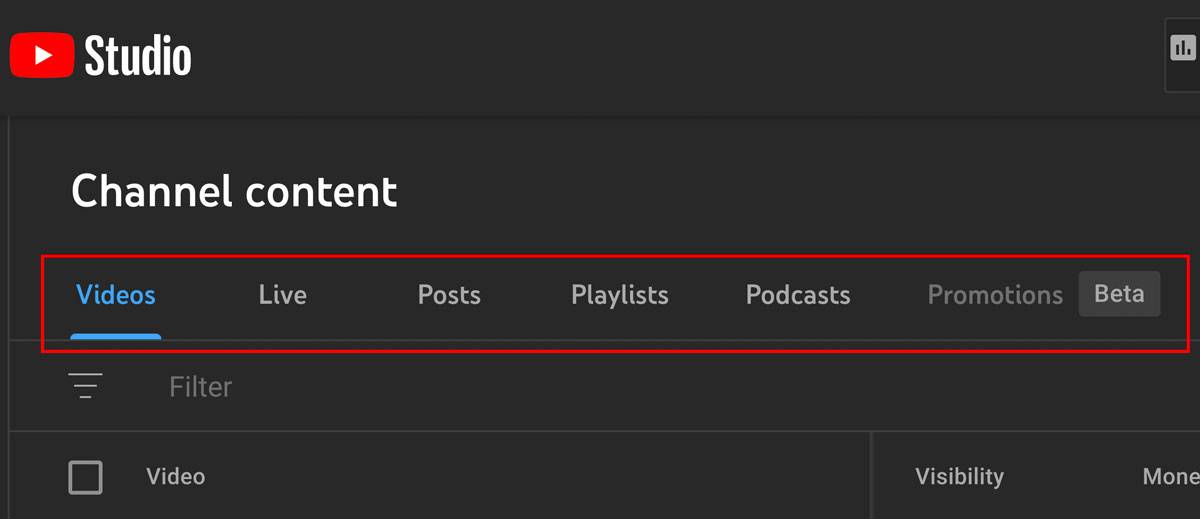Screen dimensions: 1200x519
Task: Tick the select-all videos checkbox
Action: pyautogui.click(x=85, y=477)
